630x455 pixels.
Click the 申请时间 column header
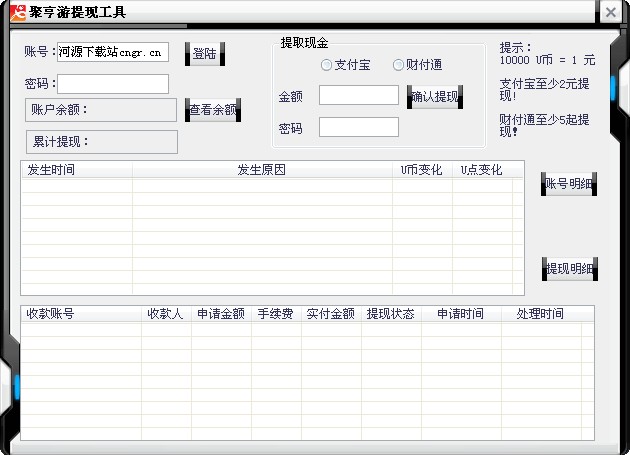[x=459, y=314]
